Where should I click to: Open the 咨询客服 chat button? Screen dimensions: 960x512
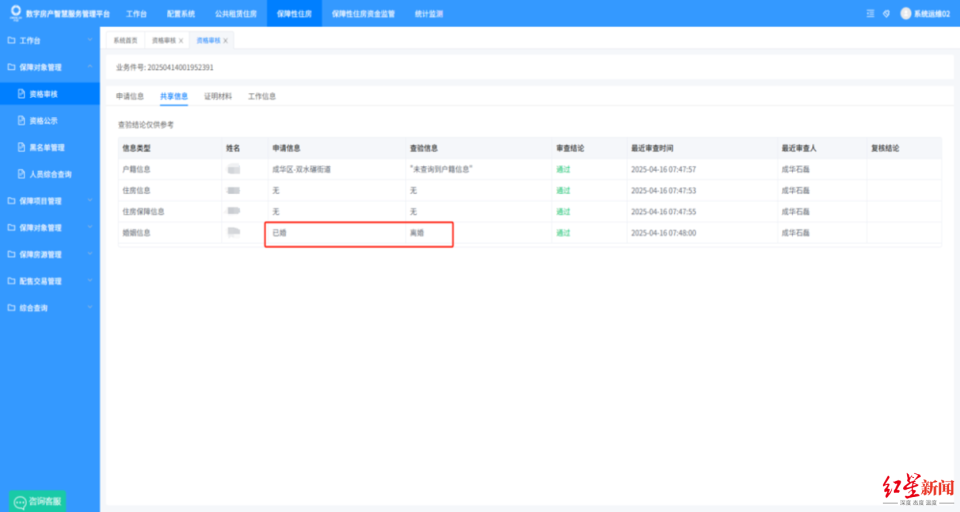point(37,502)
